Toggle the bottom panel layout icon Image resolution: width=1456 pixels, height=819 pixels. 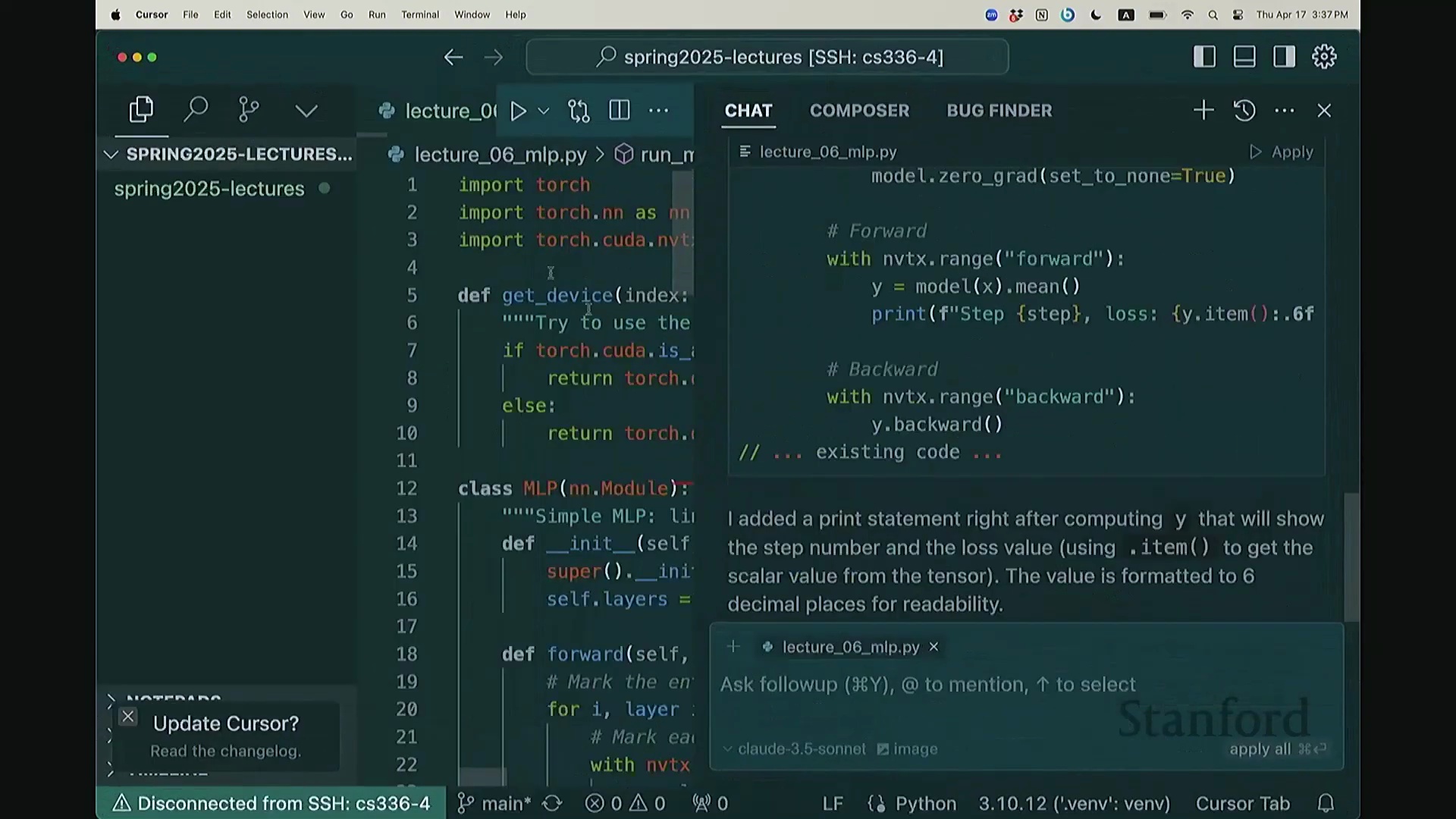point(1244,57)
